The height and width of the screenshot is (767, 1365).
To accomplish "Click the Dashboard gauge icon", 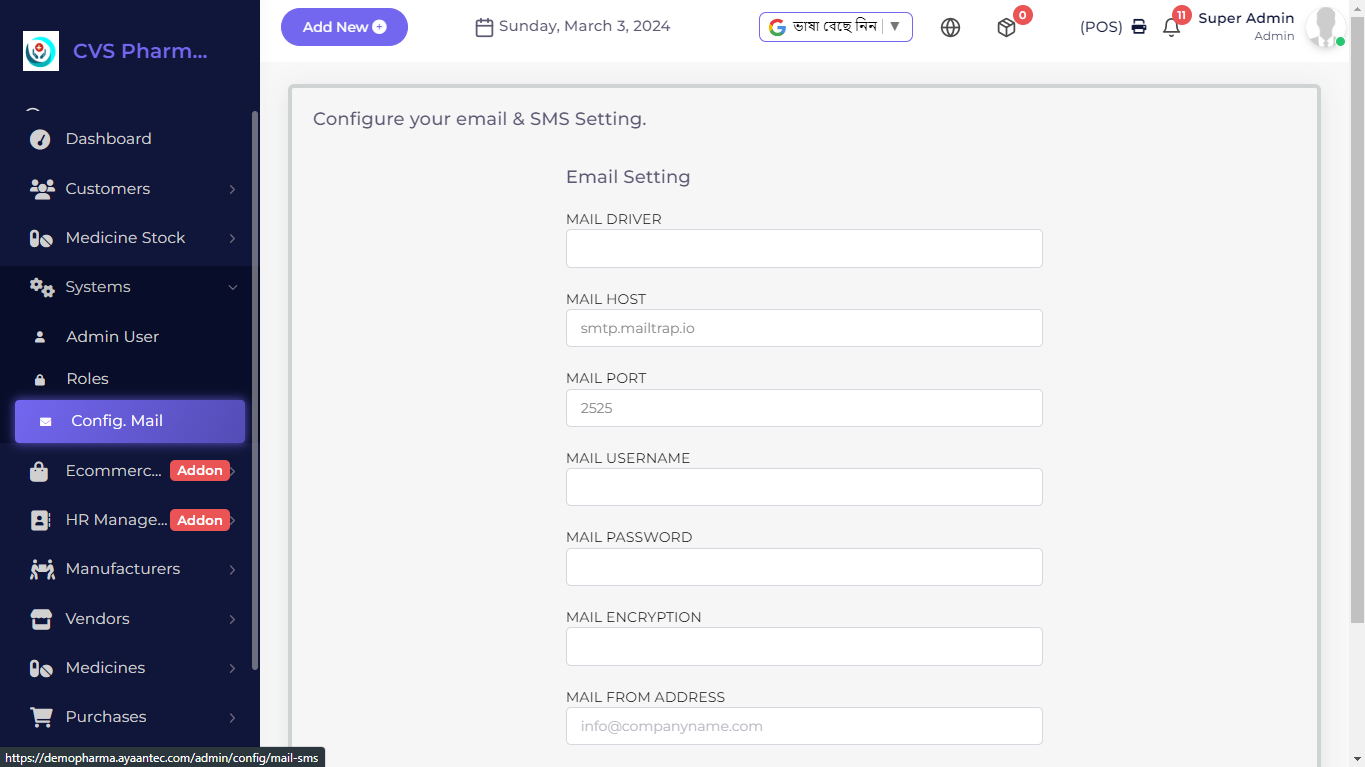I will 40,139.
